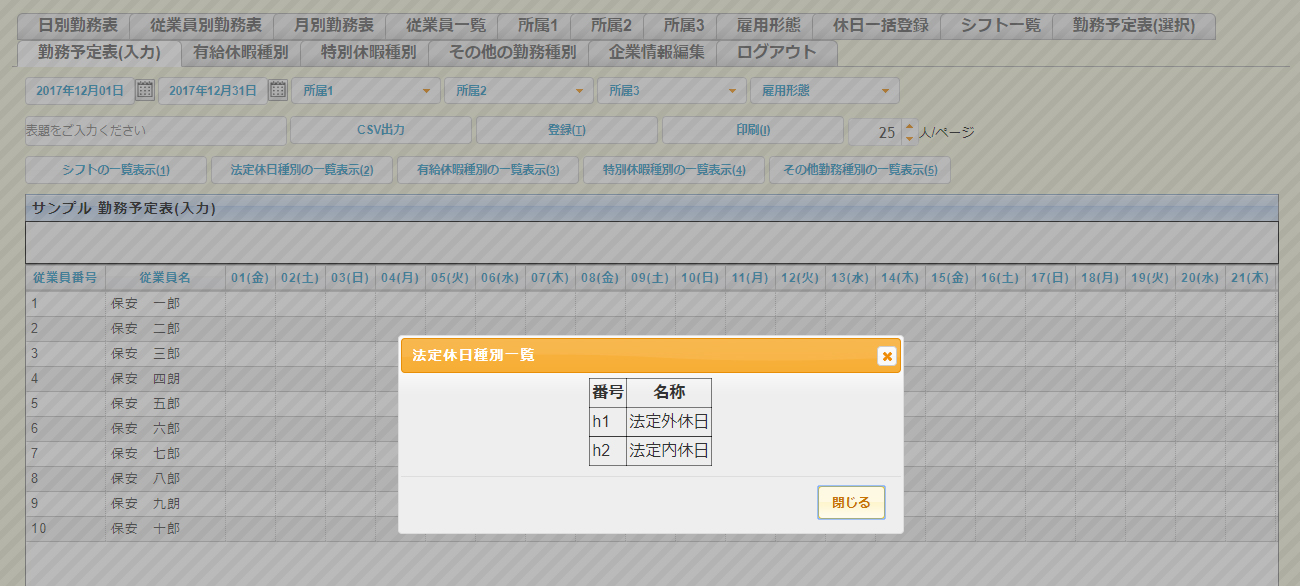This screenshot has width=1300, height=586.
Task: Increase the 人/ページ count with the up arrow
Action: click(909, 126)
